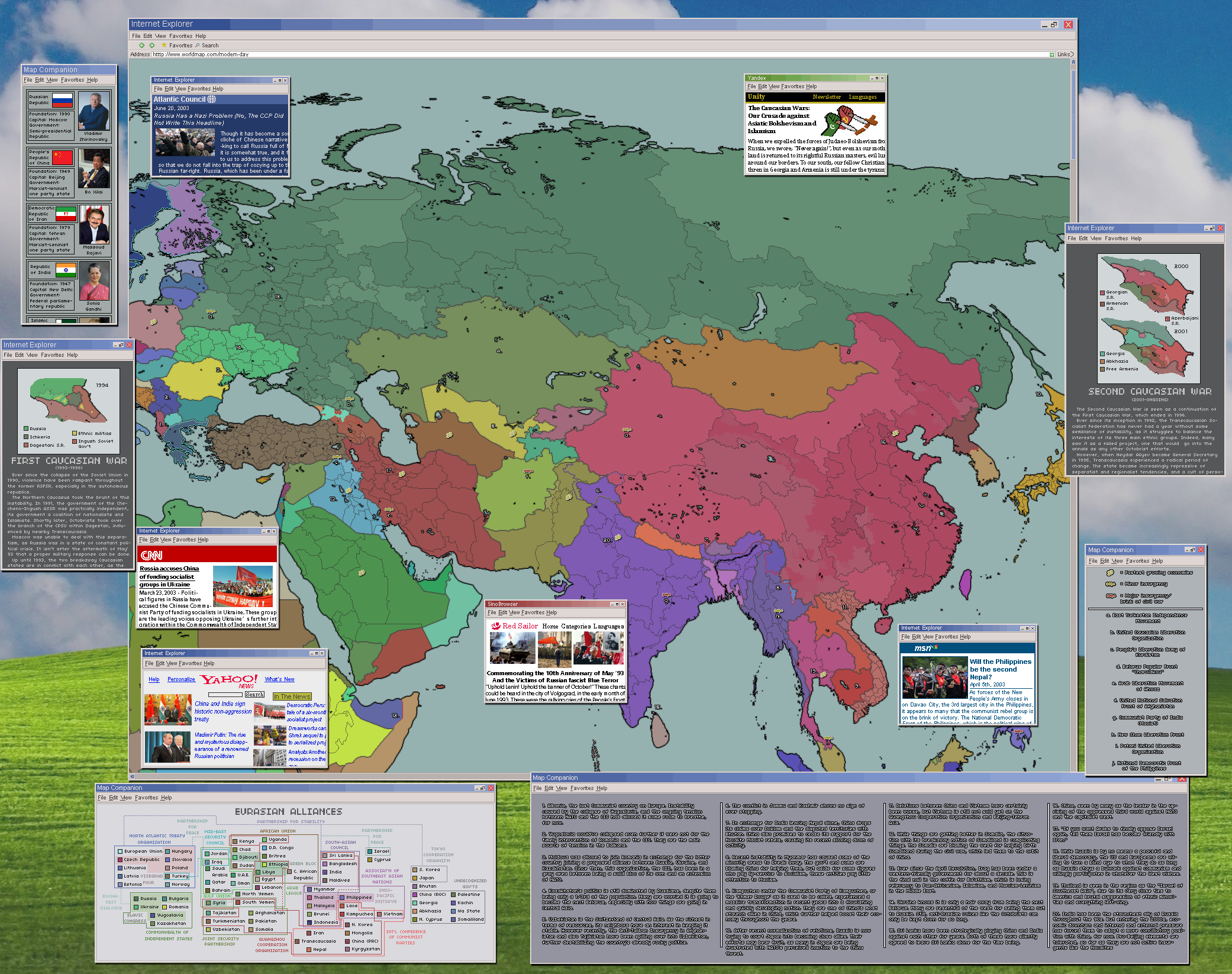Open the Help menu in Yandex window
The height and width of the screenshot is (974, 1232).
[x=811, y=86]
